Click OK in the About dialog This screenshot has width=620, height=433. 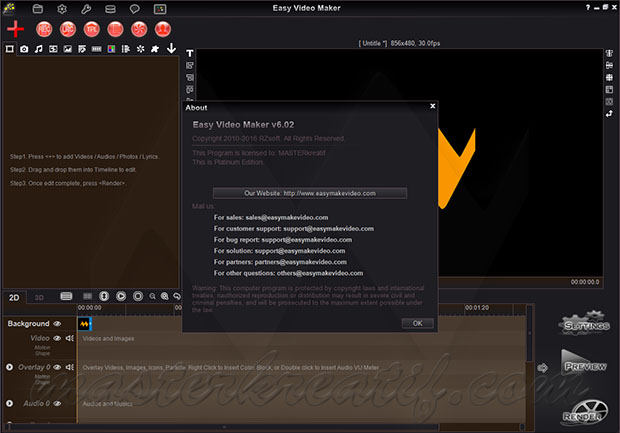pos(418,323)
